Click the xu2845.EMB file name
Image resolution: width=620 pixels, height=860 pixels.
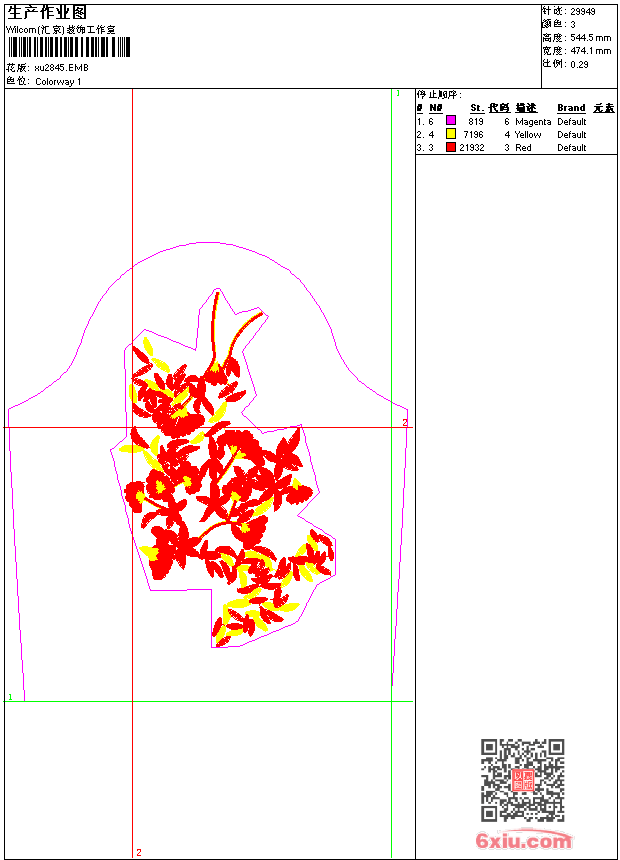(x=61, y=68)
